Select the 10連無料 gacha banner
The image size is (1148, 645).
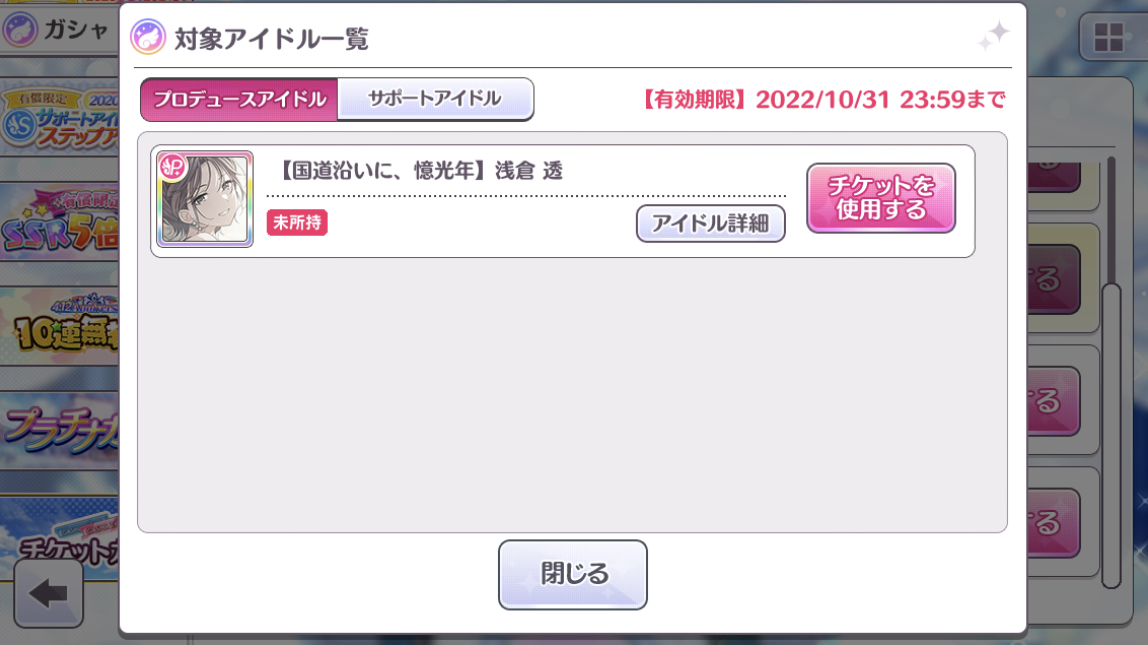click(59, 326)
